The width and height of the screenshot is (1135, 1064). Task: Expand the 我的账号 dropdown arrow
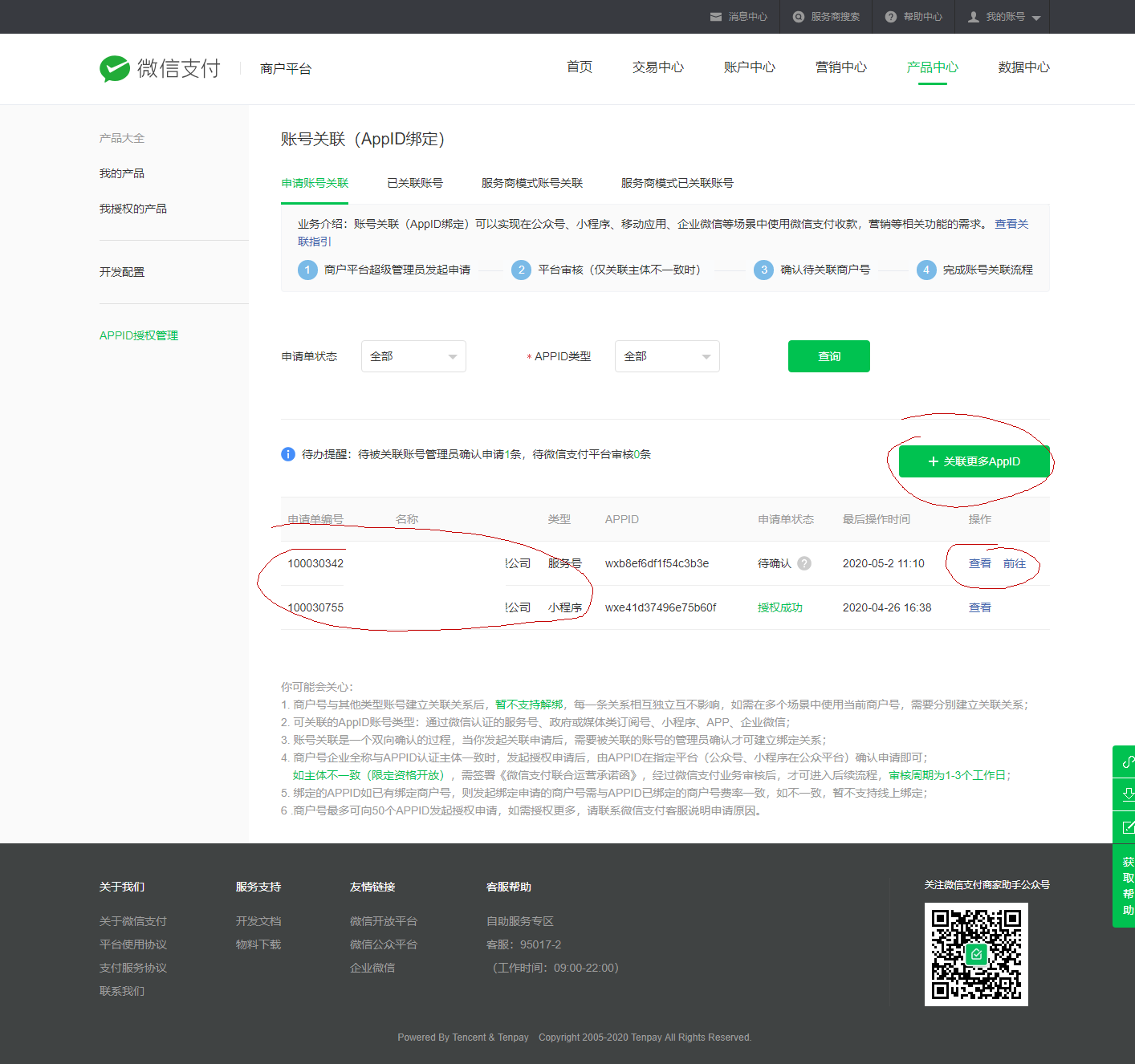(x=1036, y=18)
